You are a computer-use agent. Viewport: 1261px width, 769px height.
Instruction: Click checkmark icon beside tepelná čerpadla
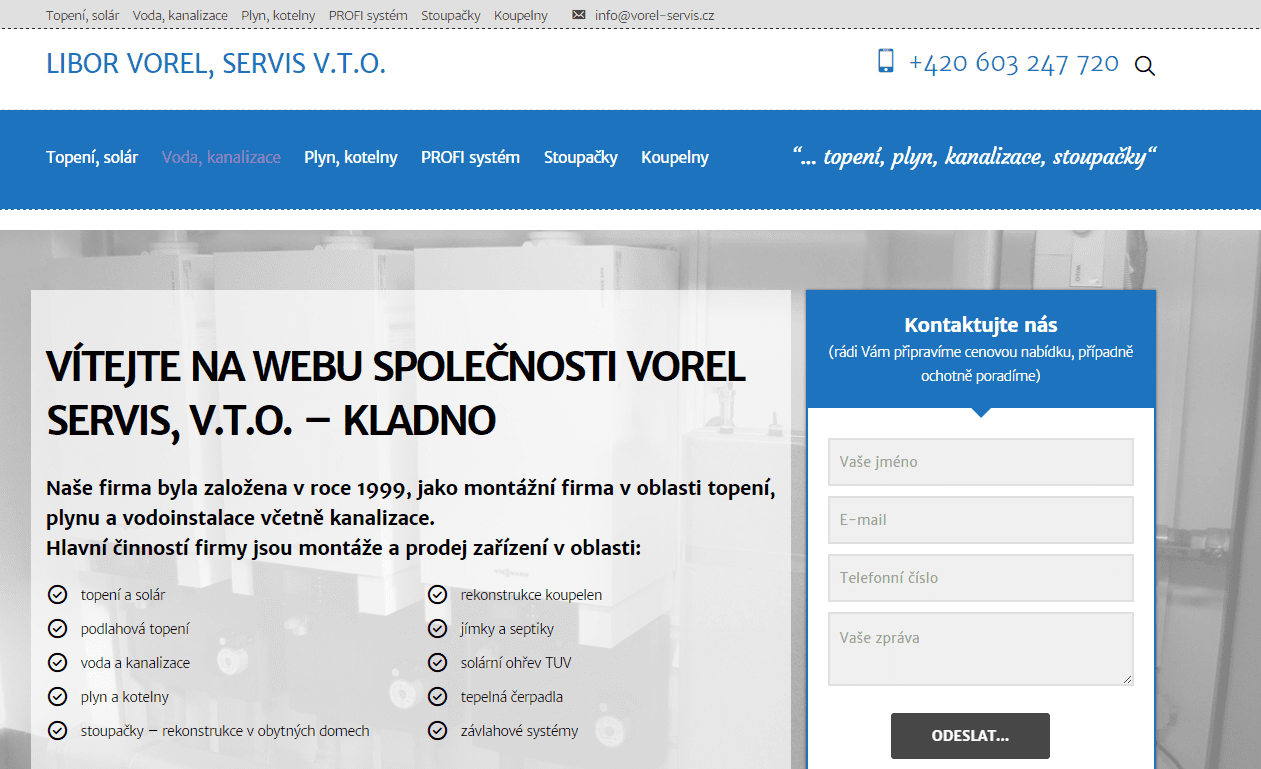437,697
